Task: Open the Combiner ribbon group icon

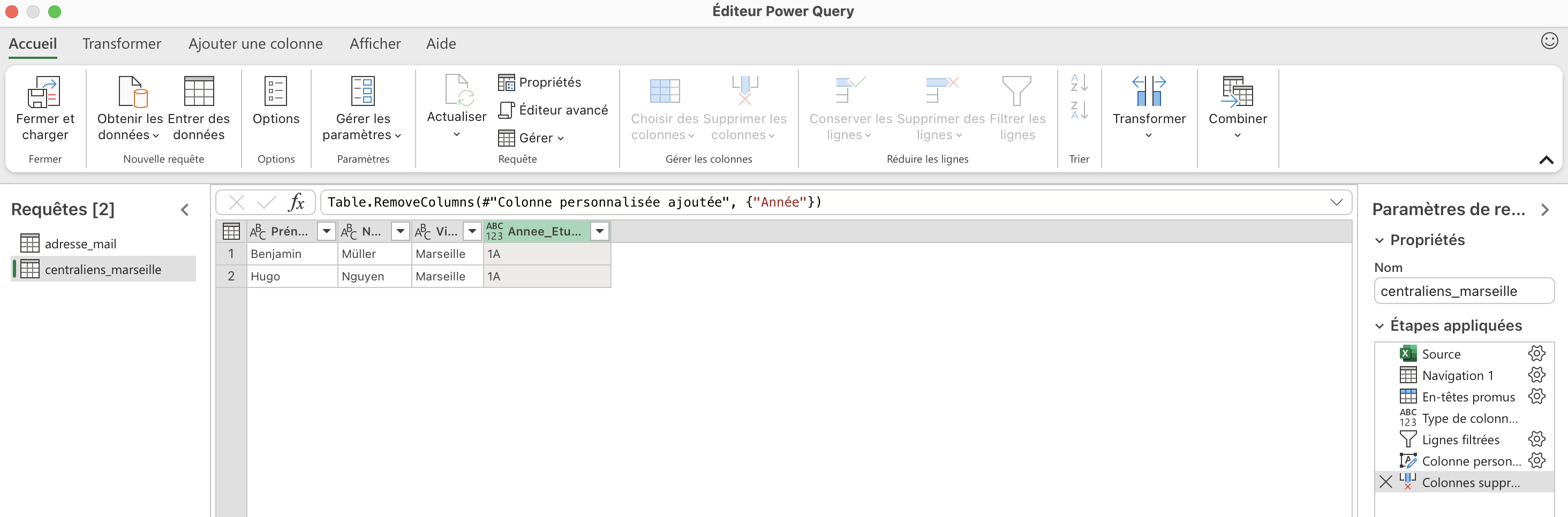Action: 1238,91
